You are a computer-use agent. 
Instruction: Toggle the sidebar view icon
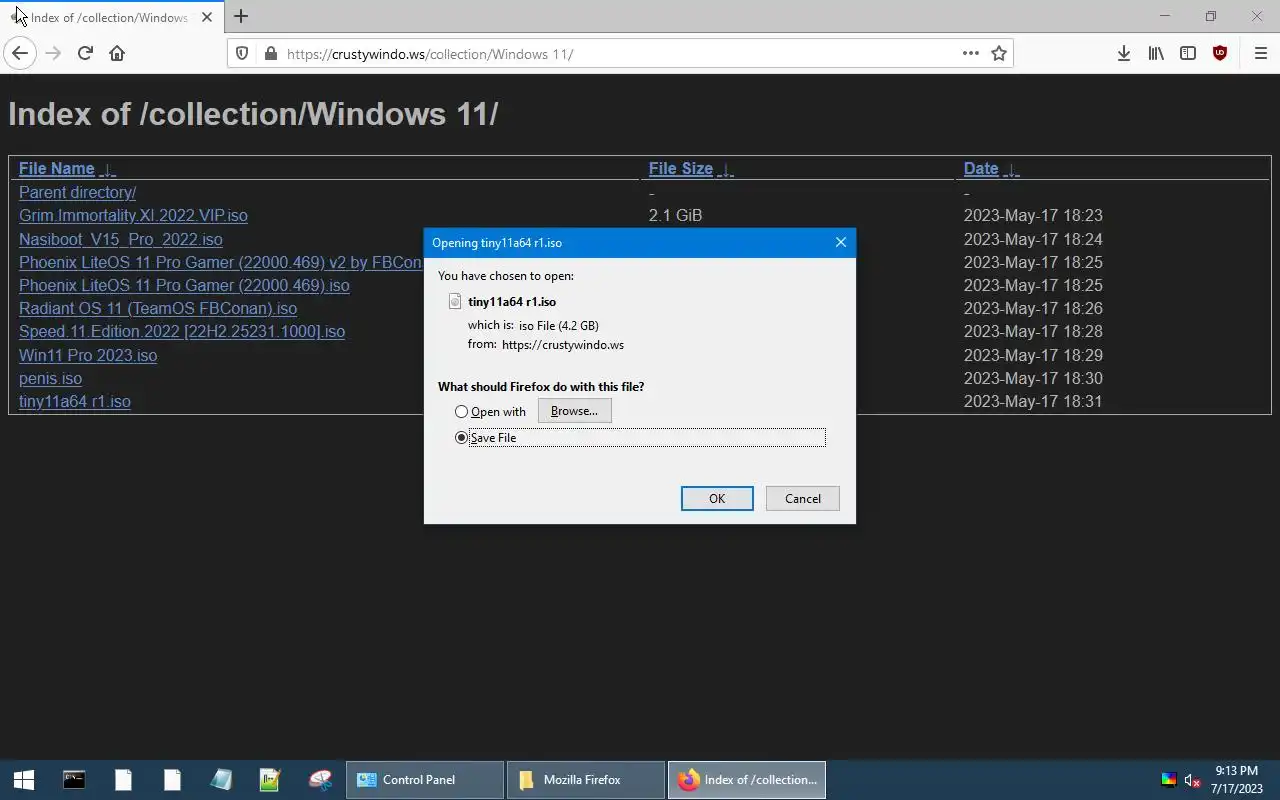1188,54
